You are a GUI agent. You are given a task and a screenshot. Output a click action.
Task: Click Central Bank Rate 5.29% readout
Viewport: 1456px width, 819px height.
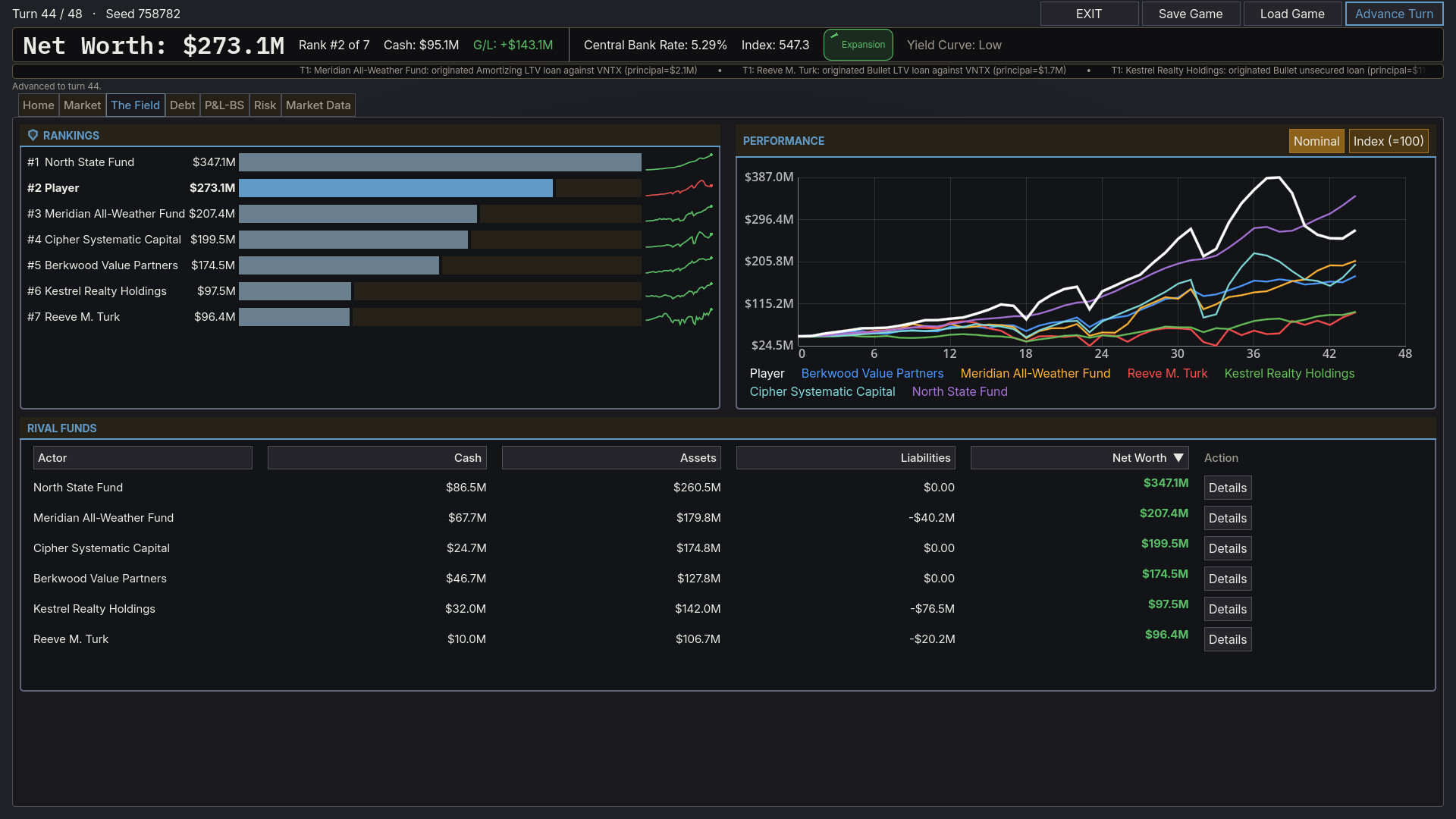tap(655, 45)
